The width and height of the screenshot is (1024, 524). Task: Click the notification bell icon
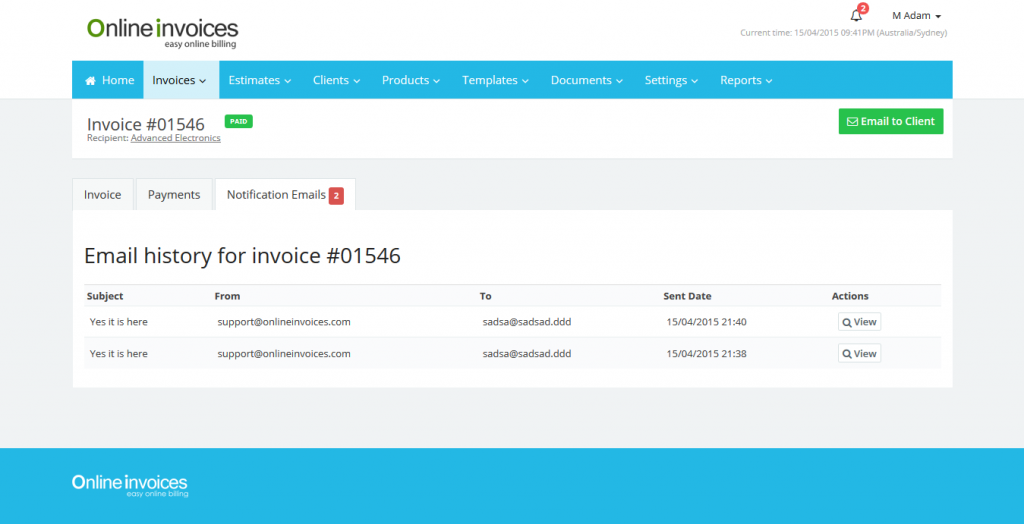pyautogui.click(x=856, y=15)
